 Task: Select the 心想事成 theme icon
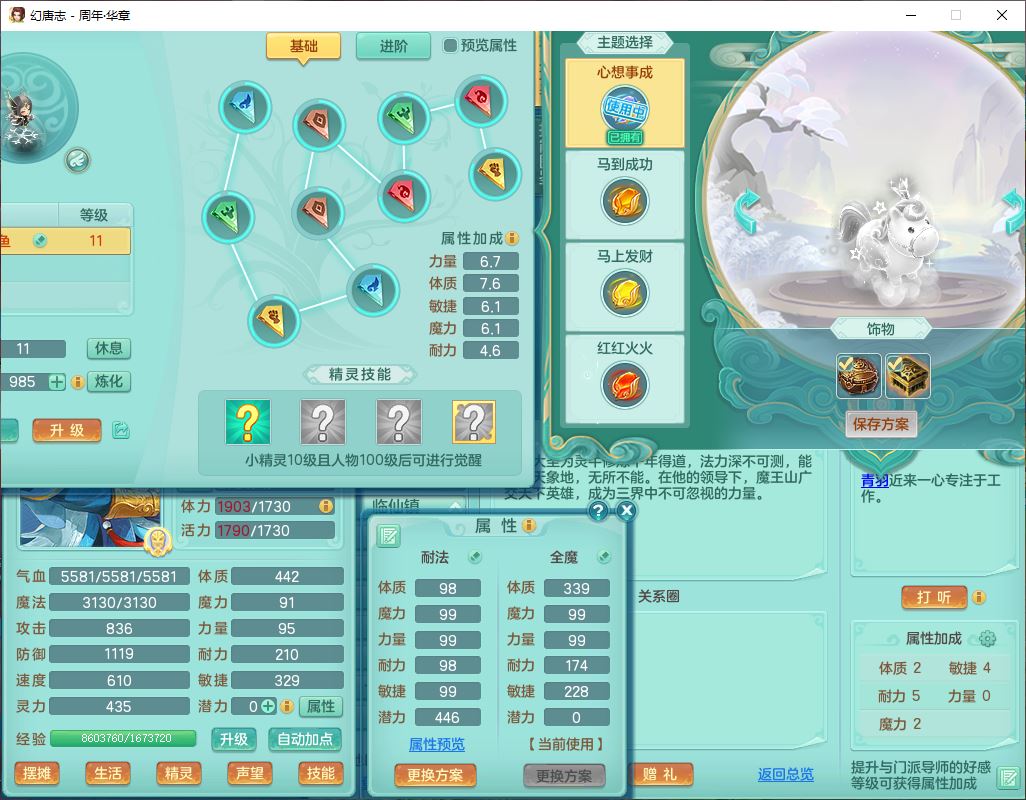[x=624, y=110]
